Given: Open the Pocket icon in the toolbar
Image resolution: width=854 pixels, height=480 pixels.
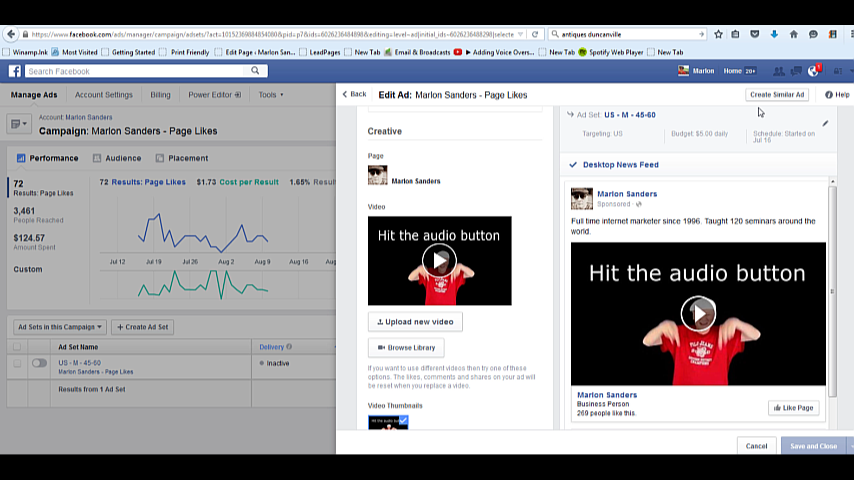Looking at the screenshot, I should (754, 34).
